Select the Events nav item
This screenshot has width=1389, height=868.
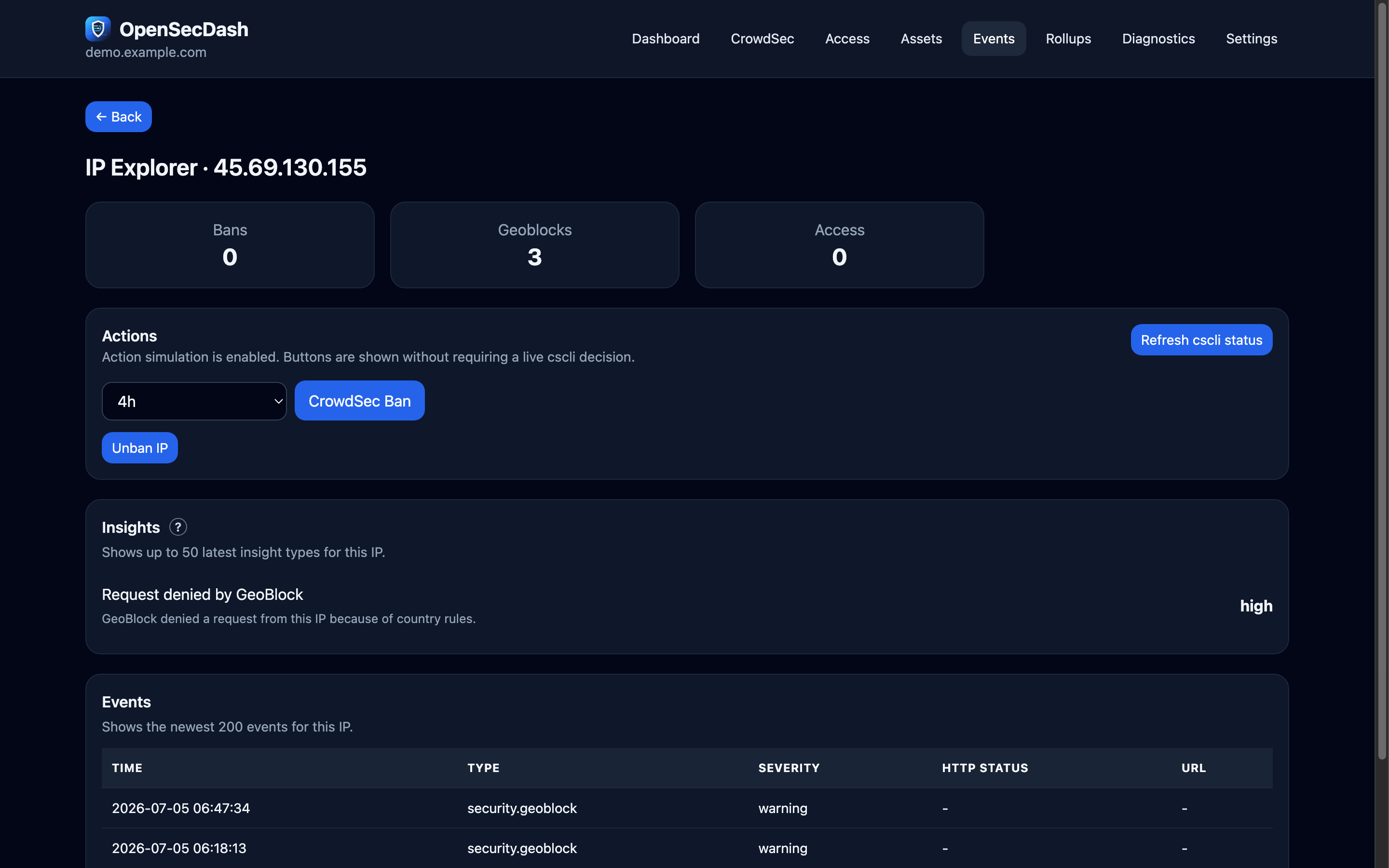pyautogui.click(x=994, y=39)
